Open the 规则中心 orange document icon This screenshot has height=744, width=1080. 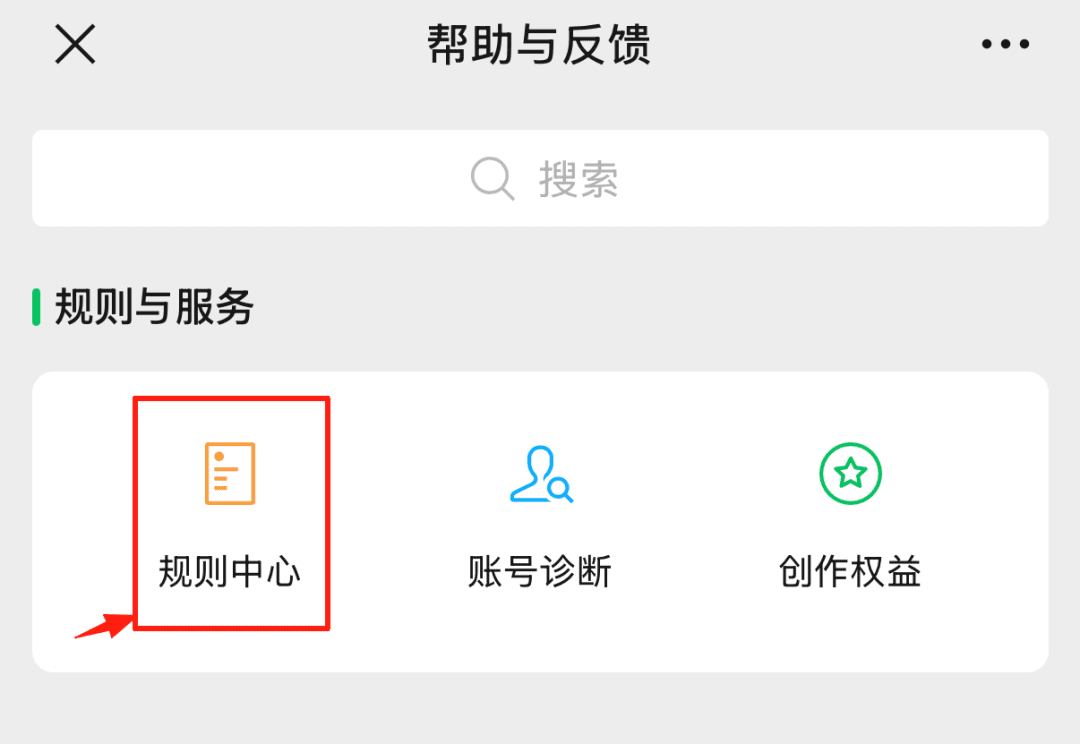pyautogui.click(x=230, y=473)
